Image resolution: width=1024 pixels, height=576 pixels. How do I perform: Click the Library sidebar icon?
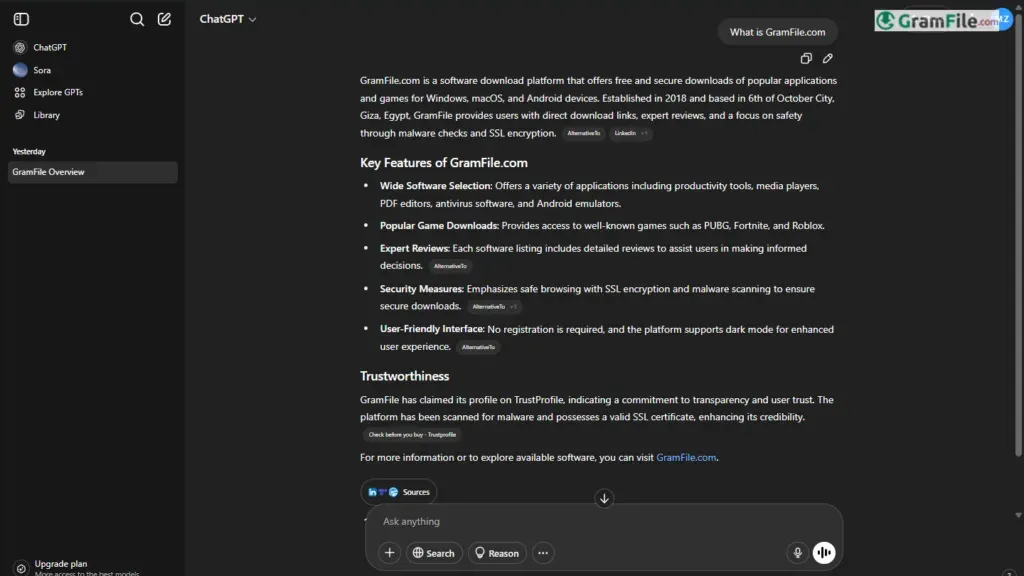(20, 115)
